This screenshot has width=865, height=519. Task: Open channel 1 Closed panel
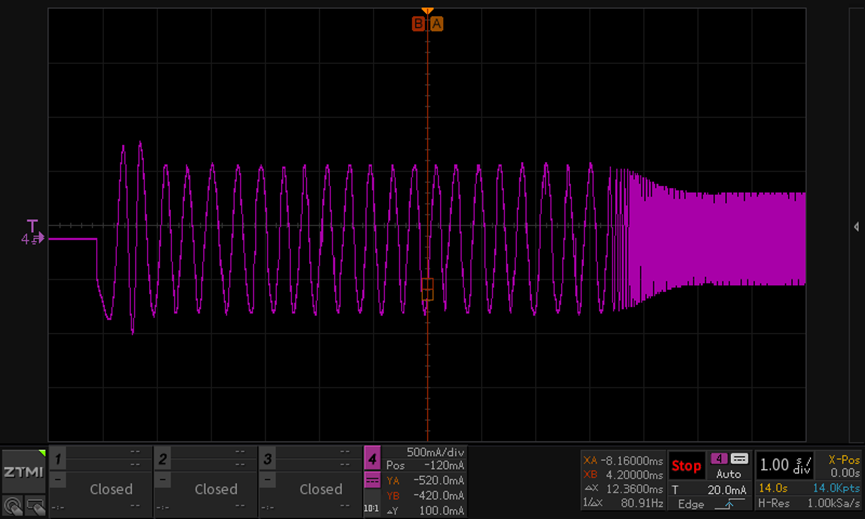111,489
